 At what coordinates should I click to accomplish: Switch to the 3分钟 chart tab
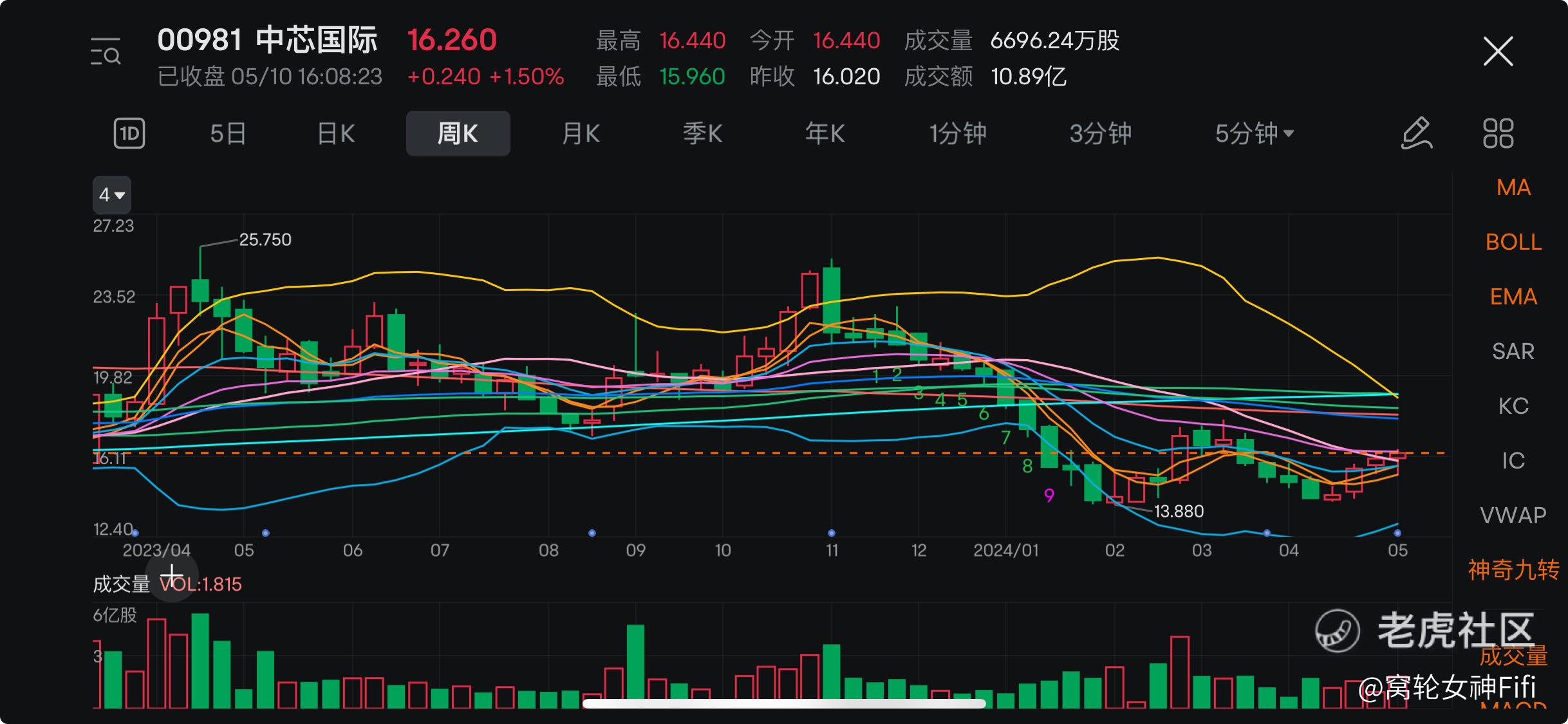pos(1100,134)
